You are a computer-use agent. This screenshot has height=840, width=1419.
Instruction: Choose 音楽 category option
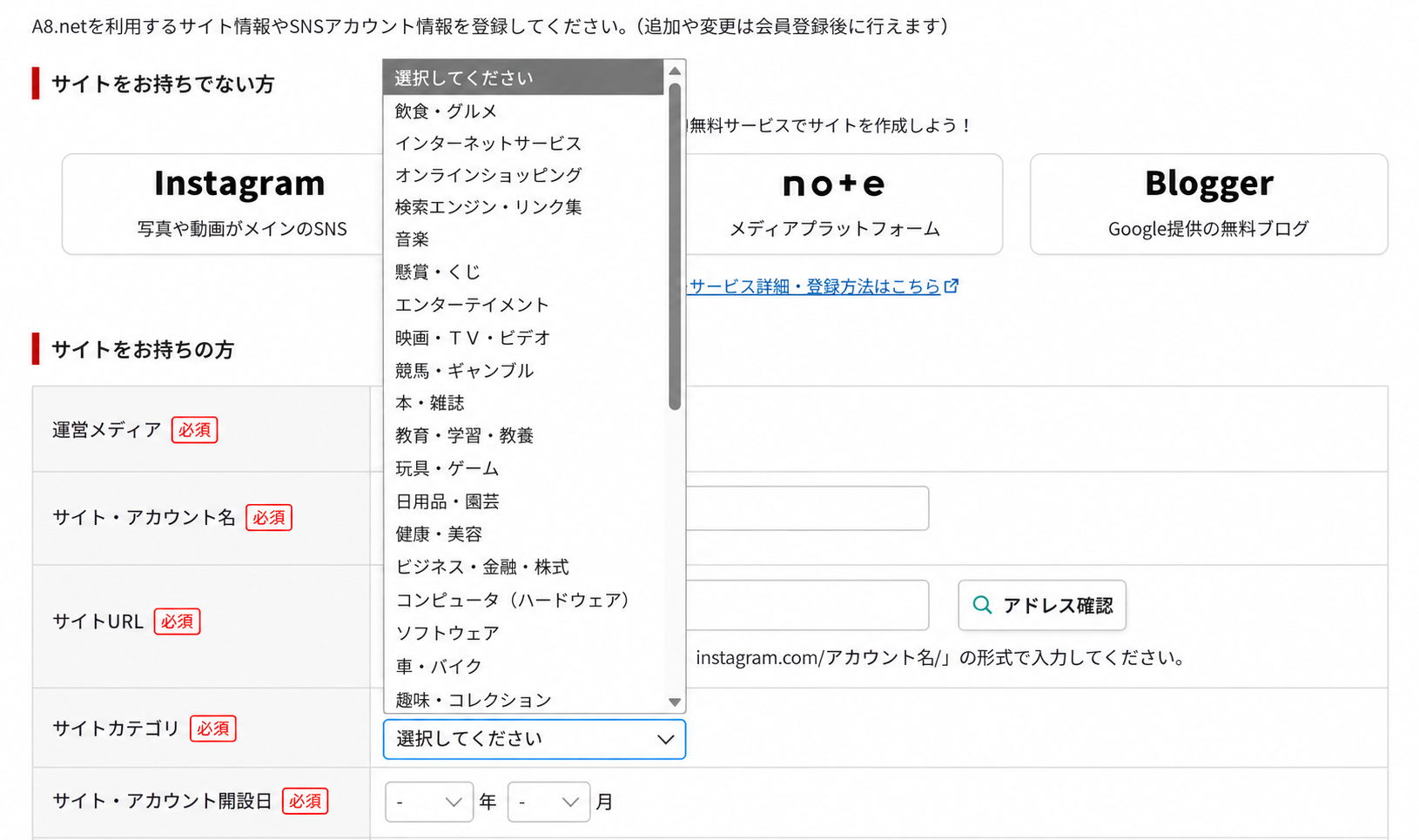[524, 239]
